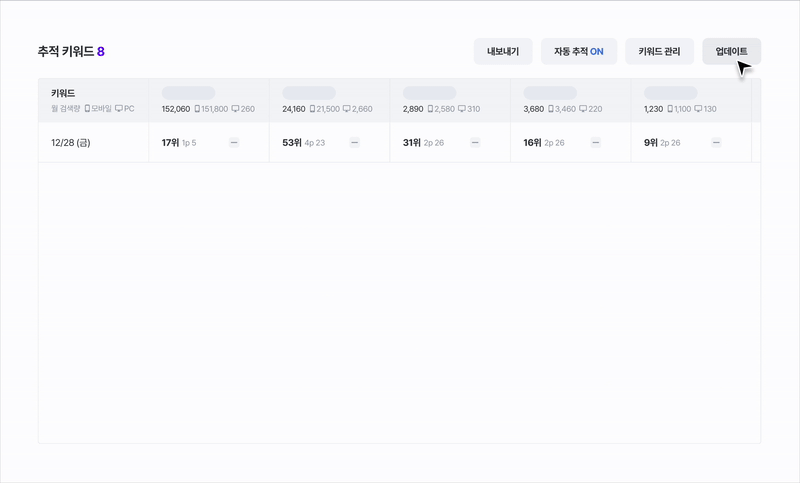Click the 152,060 search volume value
This screenshot has width=800, height=483.
176,109
